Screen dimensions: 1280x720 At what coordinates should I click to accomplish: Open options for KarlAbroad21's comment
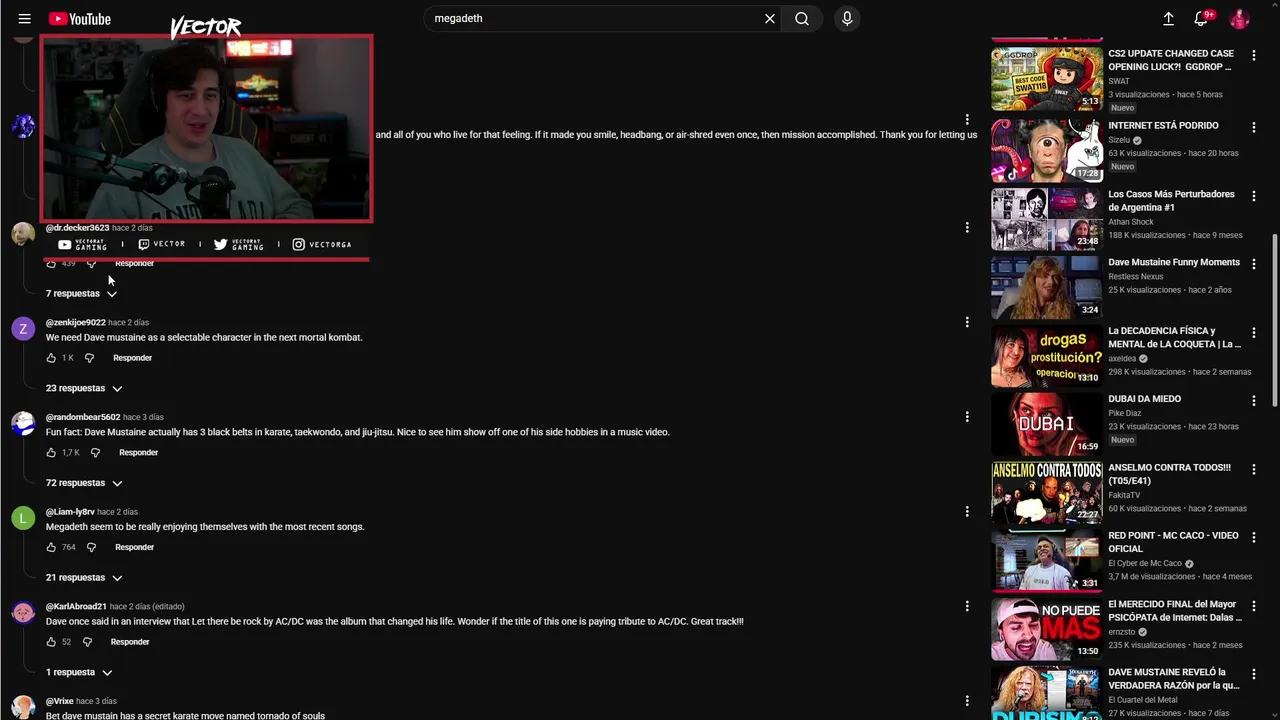click(967, 606)
